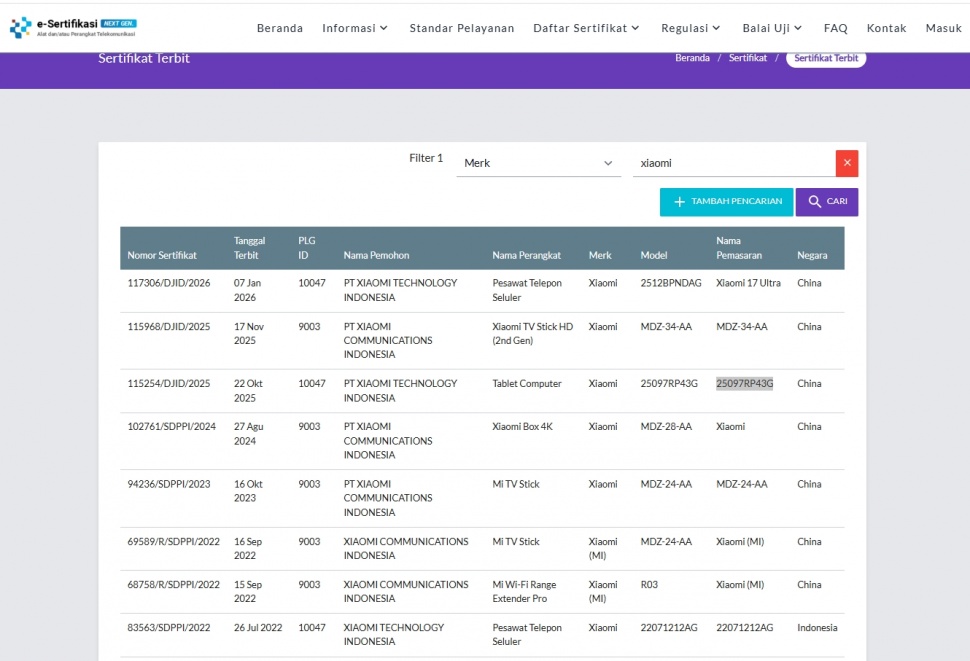Sort by Nomor Sertifikat column header
This screenshot has width=970, height=661.
click(x=162, y=255)
